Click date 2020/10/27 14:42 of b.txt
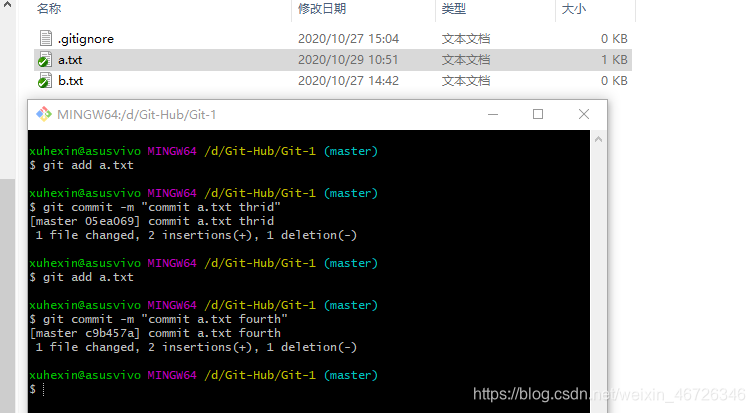Screen dimensions: 755x413 click(x=348, y=80)
